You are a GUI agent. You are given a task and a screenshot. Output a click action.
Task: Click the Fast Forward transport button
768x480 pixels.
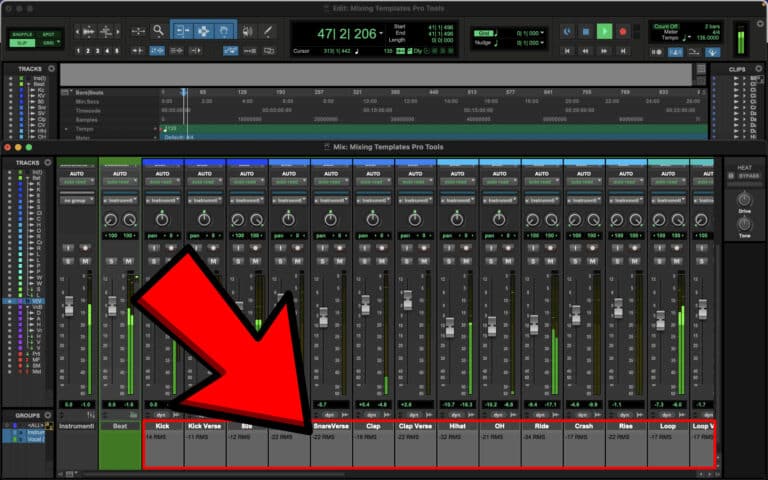pyautogui.click(x=604, y=51)
